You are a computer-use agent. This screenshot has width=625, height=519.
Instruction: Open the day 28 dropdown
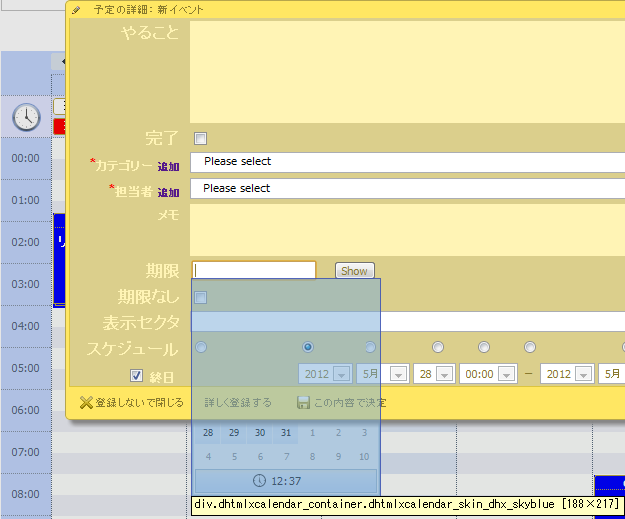coord(434,374)
